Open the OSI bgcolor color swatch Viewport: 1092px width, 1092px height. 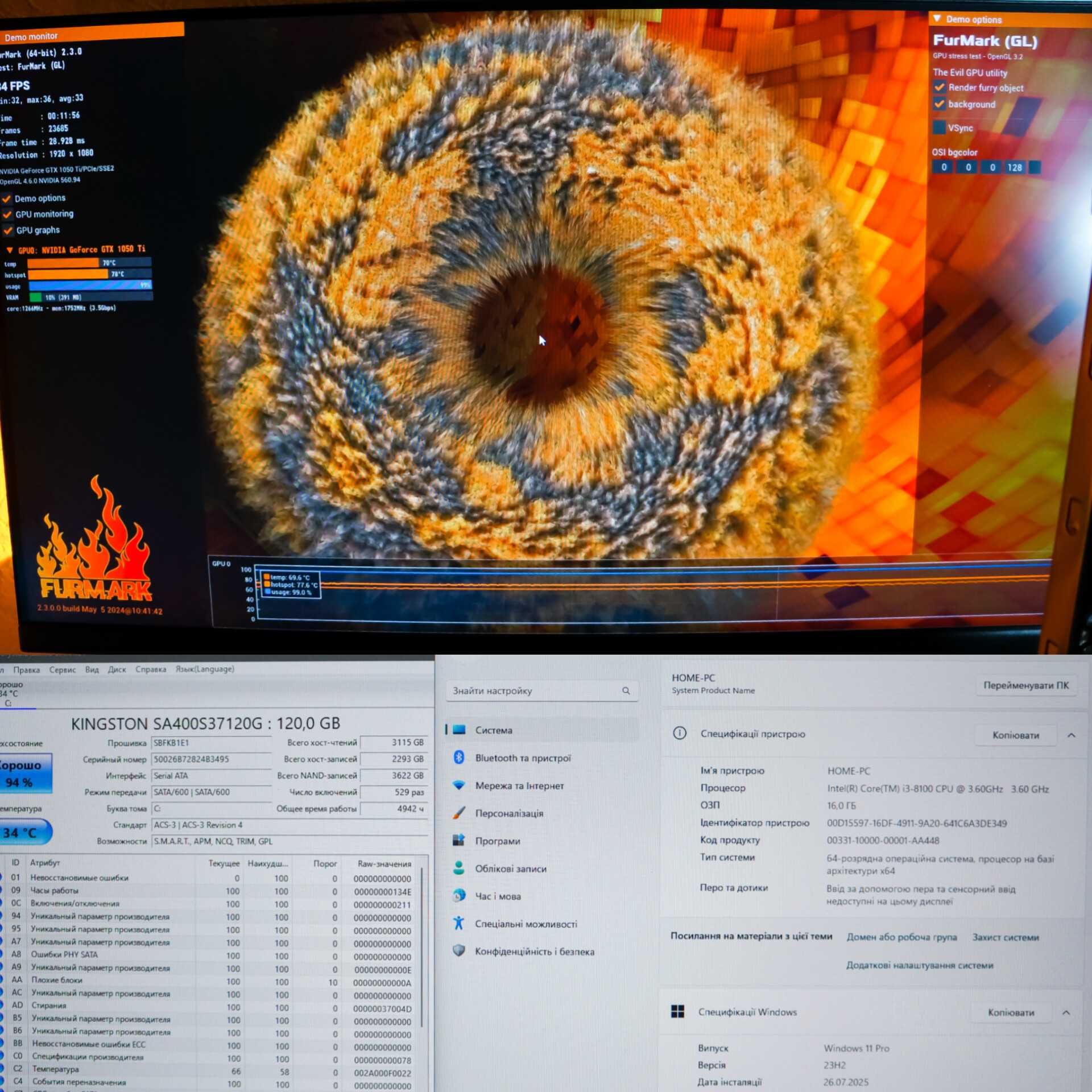(1035, 167)
